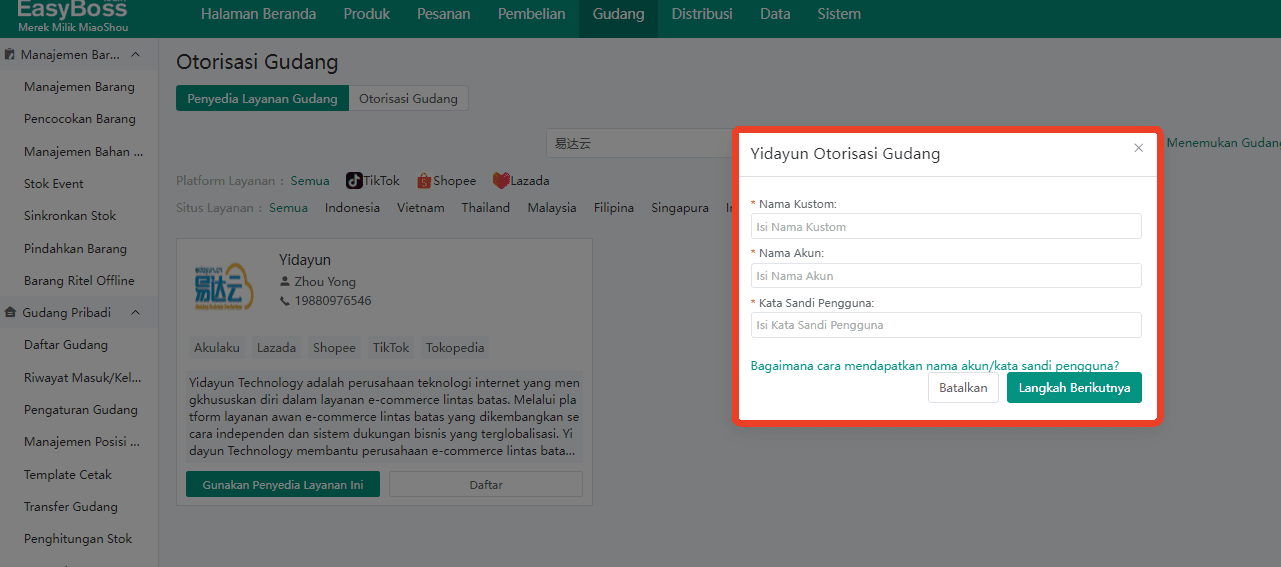Click the Batalkan button
1281x567 pixels.
(x=963, y=388)
